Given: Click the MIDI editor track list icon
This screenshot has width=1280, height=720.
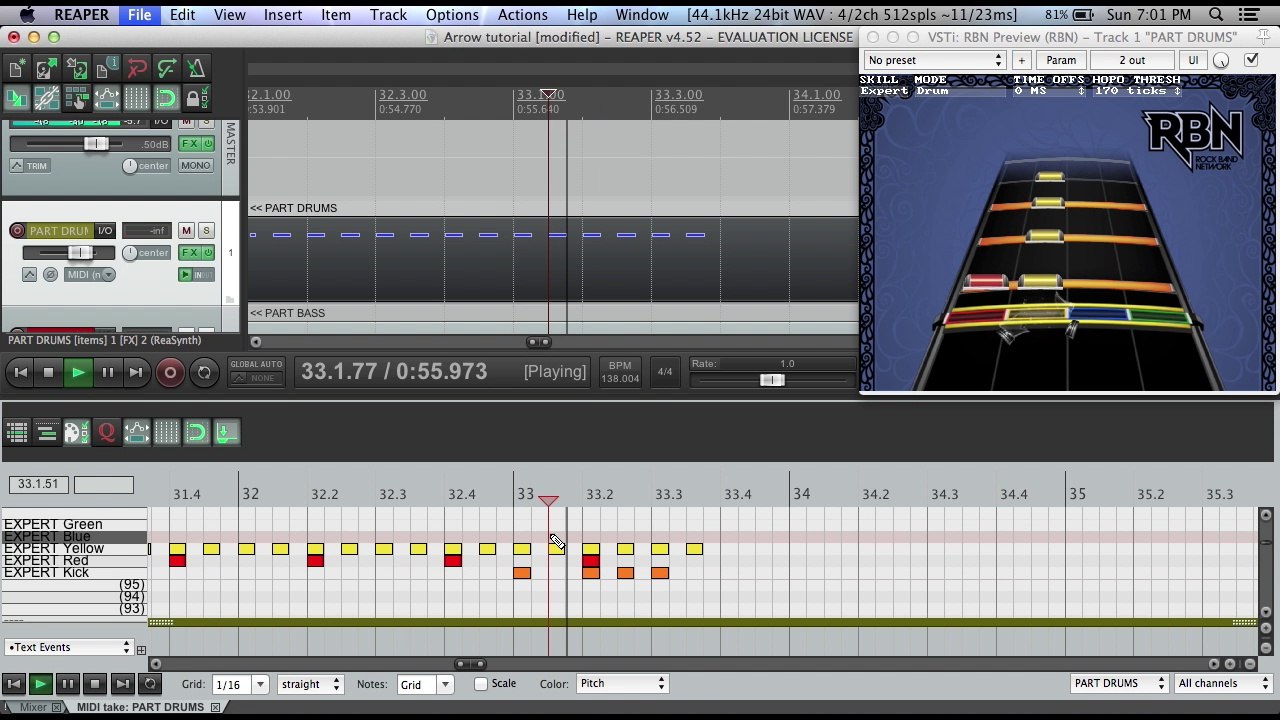Looking at the screenshot, I should pyautogui.click(x=46, y=432).
